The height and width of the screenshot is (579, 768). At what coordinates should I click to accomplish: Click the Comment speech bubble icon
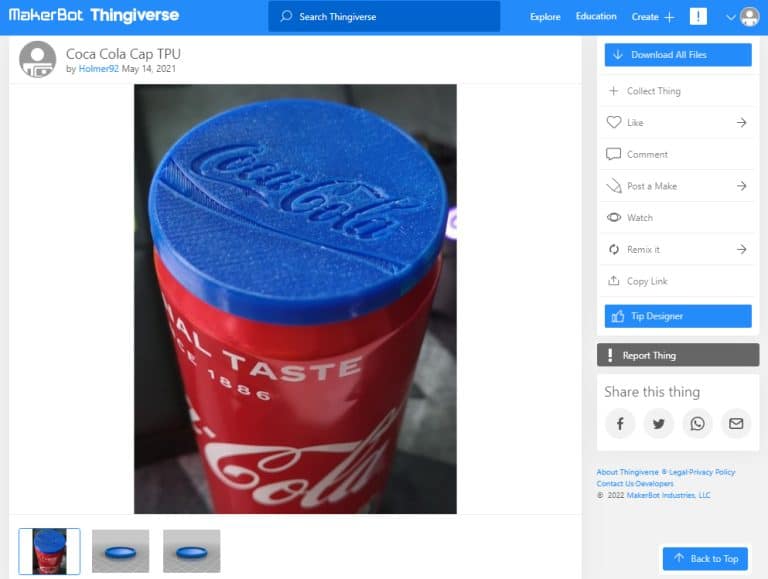(x=613, y=154)
